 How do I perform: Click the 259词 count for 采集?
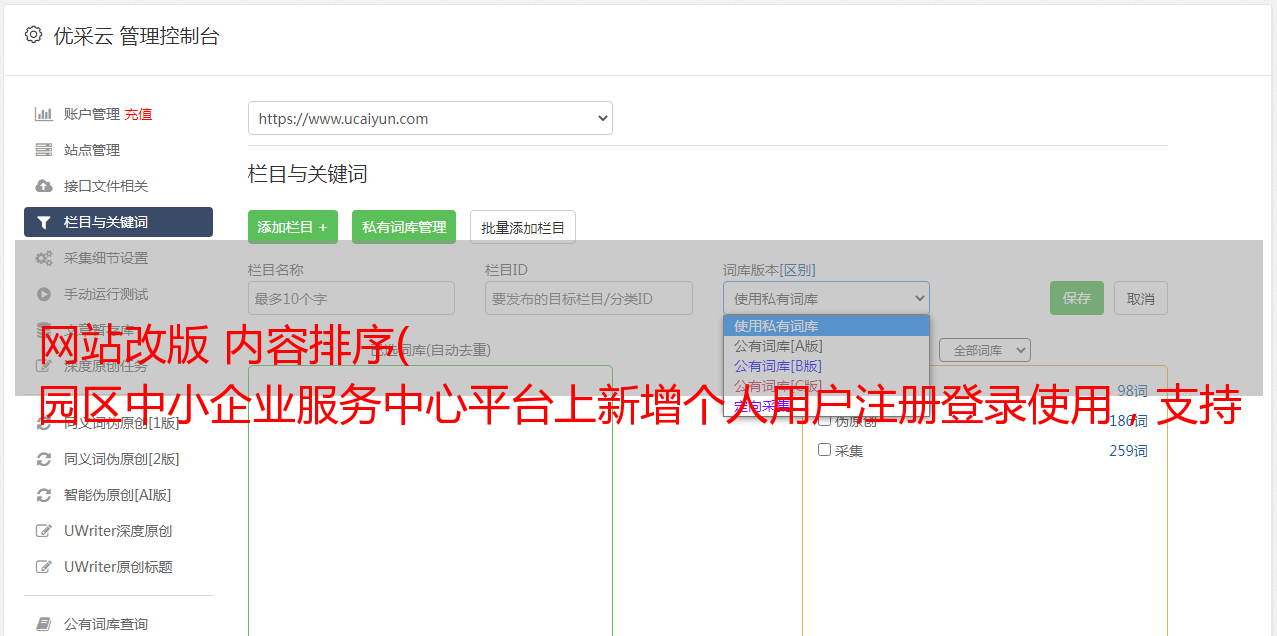coord(1128,451)
